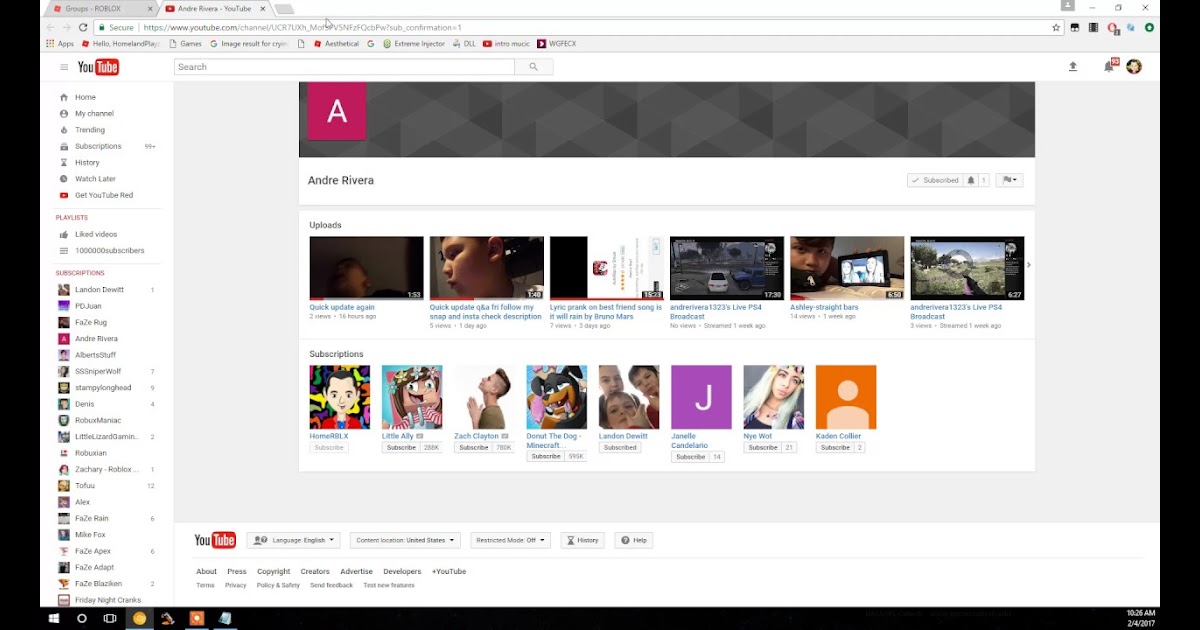Open Liked videos playlist
Image resolution: width=1200 pixels, height=630 pixels.
96,234
